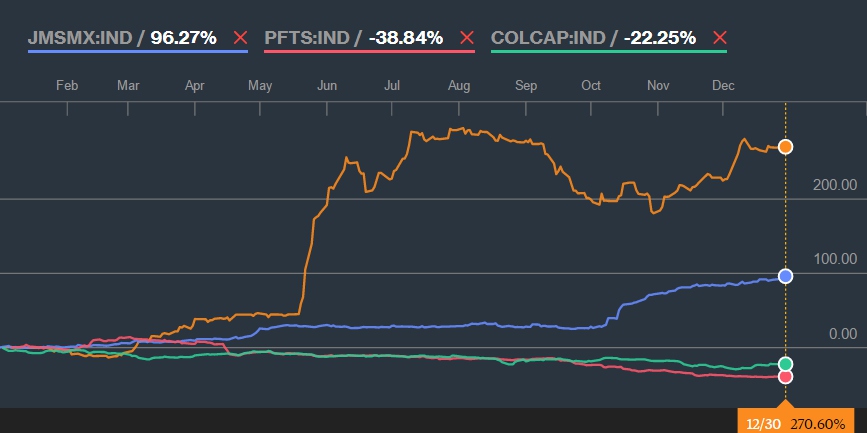Remove COLCAP:IND comparison with red X
This screenshot has width=867, height=433.
point(720,38)
